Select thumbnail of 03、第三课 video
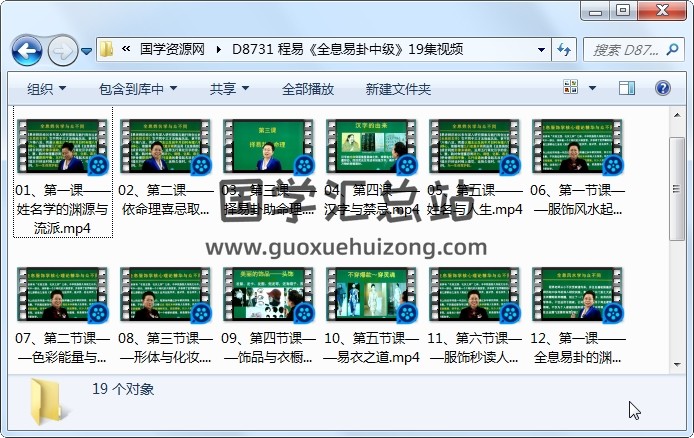Image resolution: width=694 pixels, height=438 pixels. (x=269, y=146)
